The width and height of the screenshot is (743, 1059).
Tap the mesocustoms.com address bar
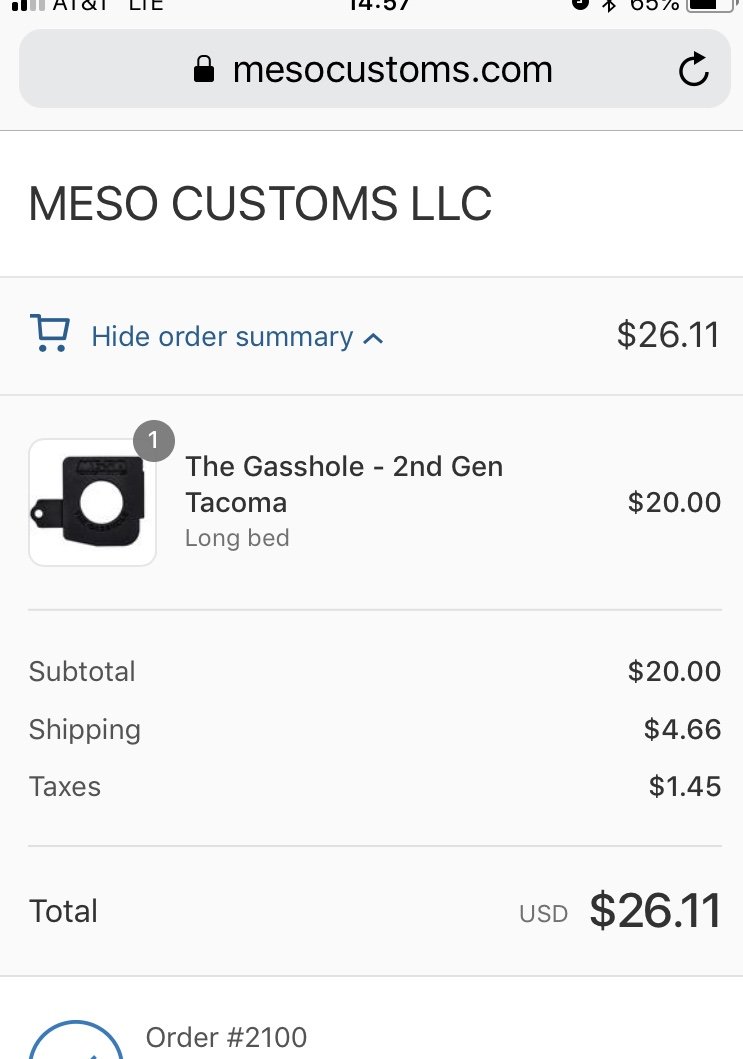(x=375, y=69)
